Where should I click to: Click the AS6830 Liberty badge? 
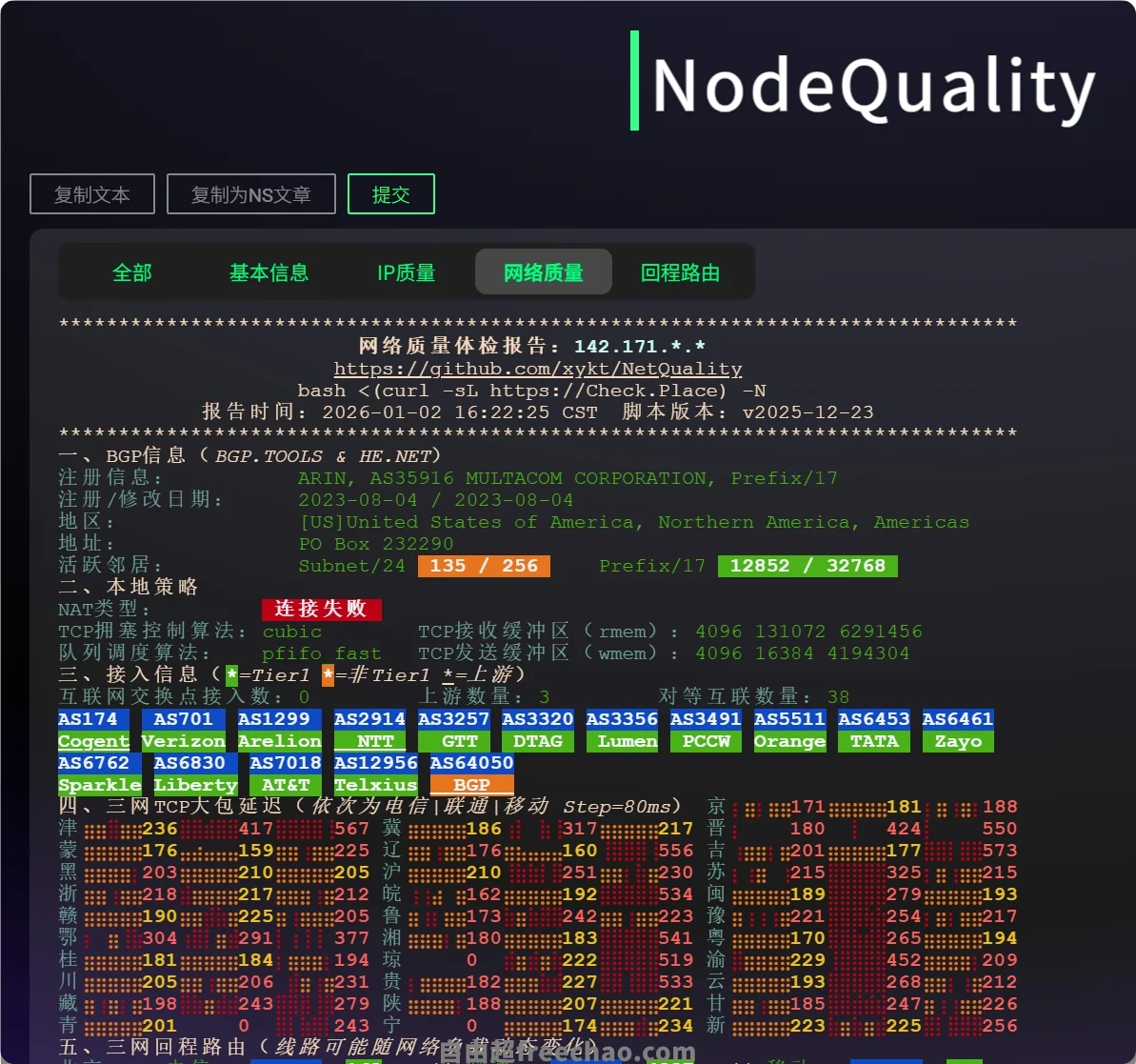point(195,773)
